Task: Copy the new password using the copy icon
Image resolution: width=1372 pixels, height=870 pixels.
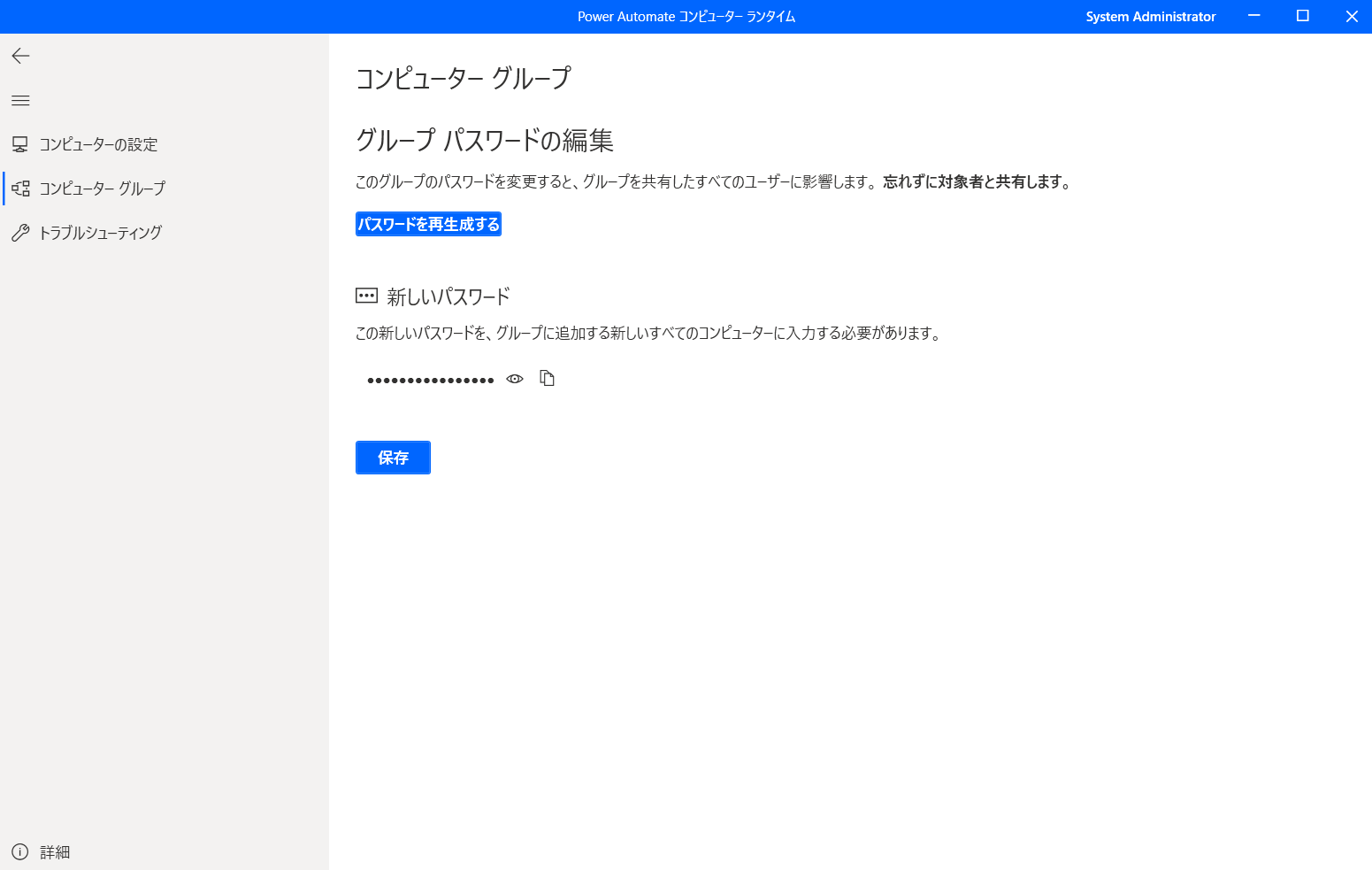Action: (547, 378)
